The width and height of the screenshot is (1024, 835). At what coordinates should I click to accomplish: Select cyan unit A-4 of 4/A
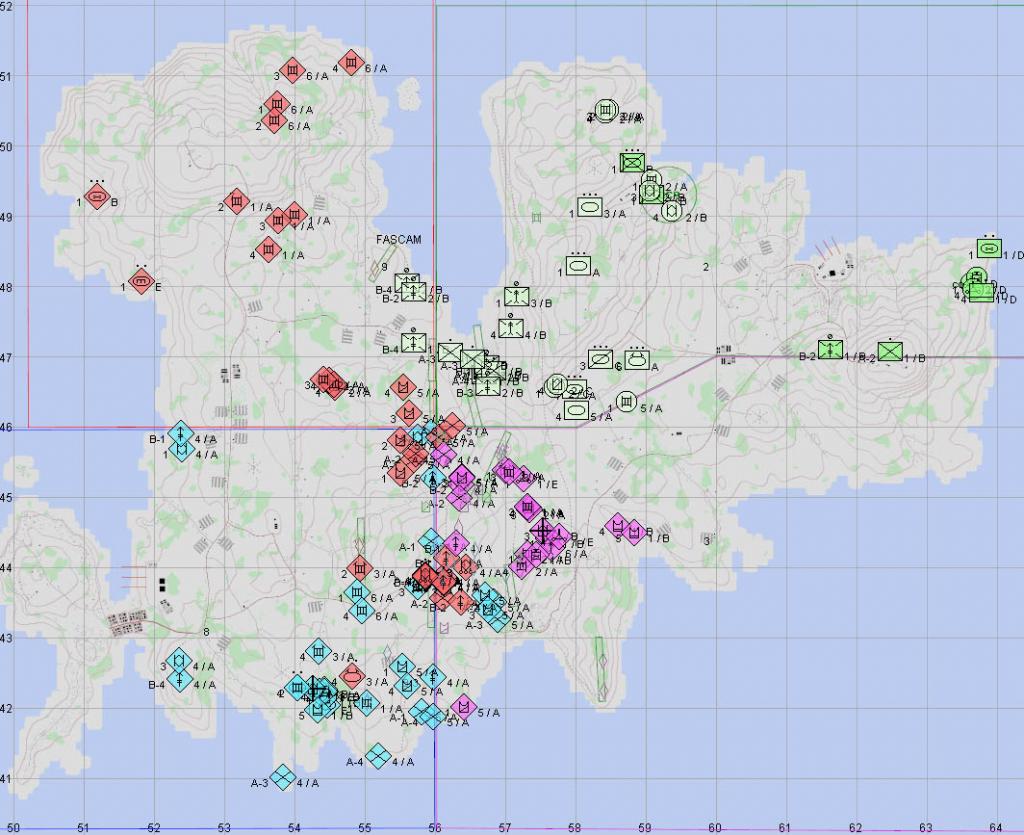point(377,757)
